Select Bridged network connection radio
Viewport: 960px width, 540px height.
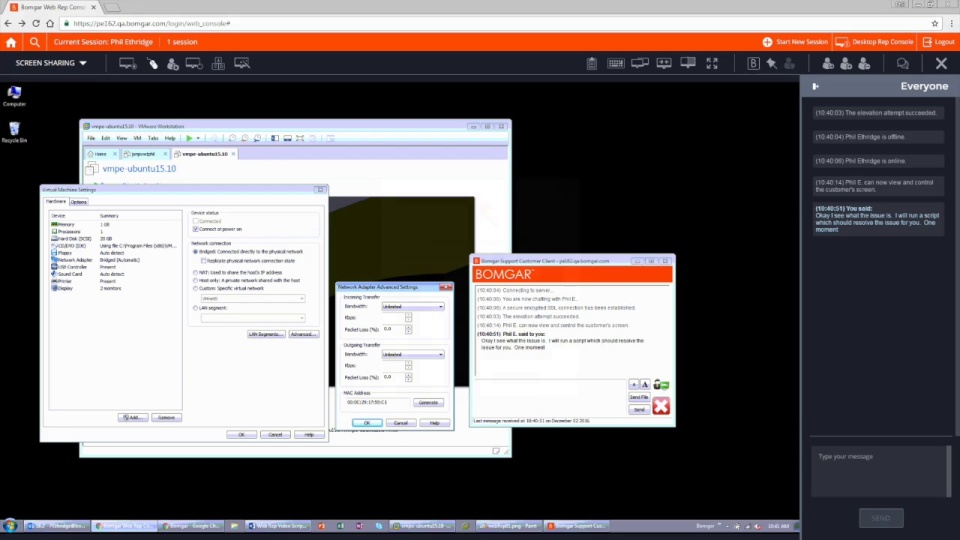click(x=196, y=252)
